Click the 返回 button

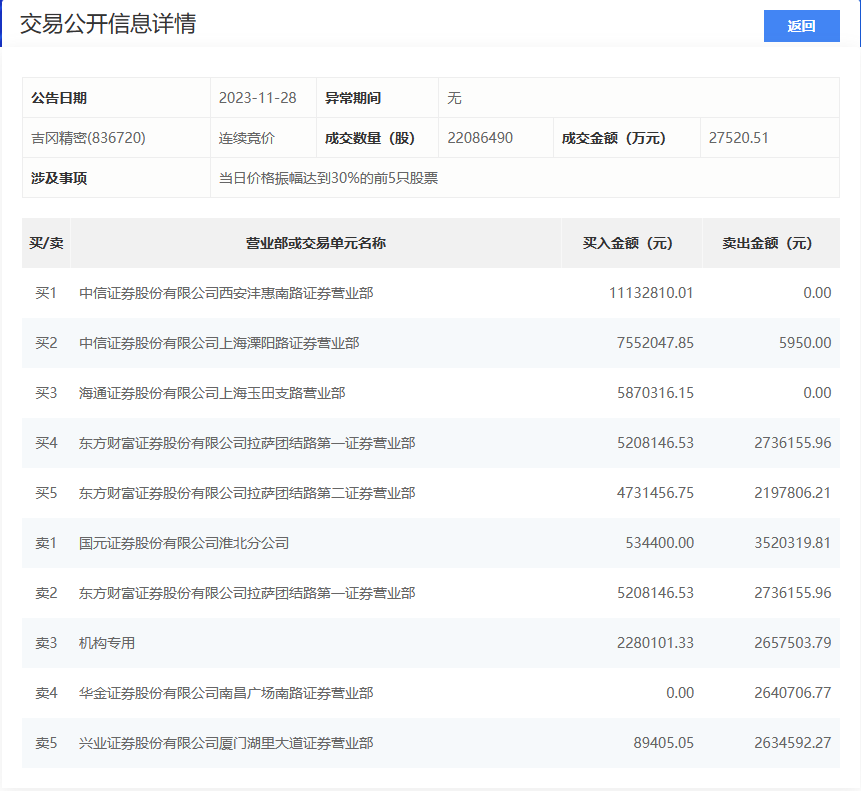tap(801, 26)
